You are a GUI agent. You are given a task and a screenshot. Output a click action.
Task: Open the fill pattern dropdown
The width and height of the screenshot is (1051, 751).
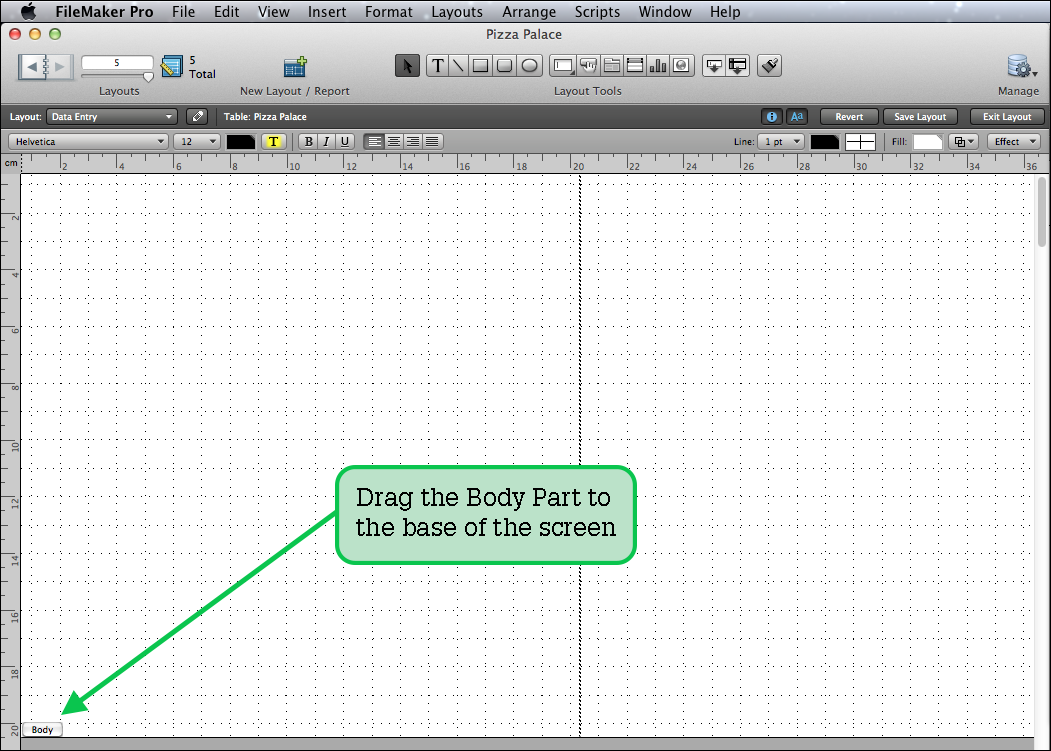[x=965, y=141]
